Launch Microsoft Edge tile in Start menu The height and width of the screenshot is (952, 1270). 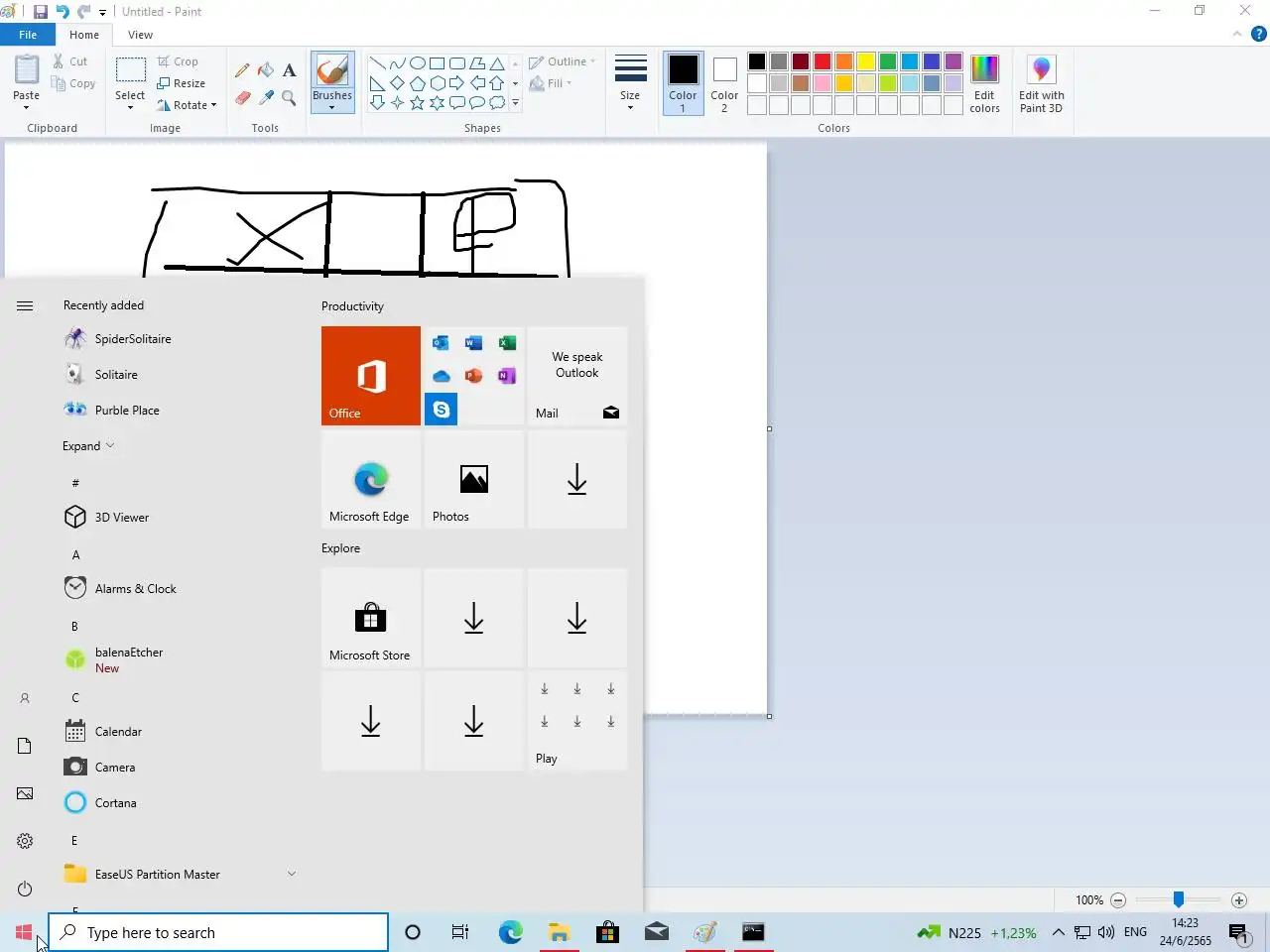click(371, 479)
